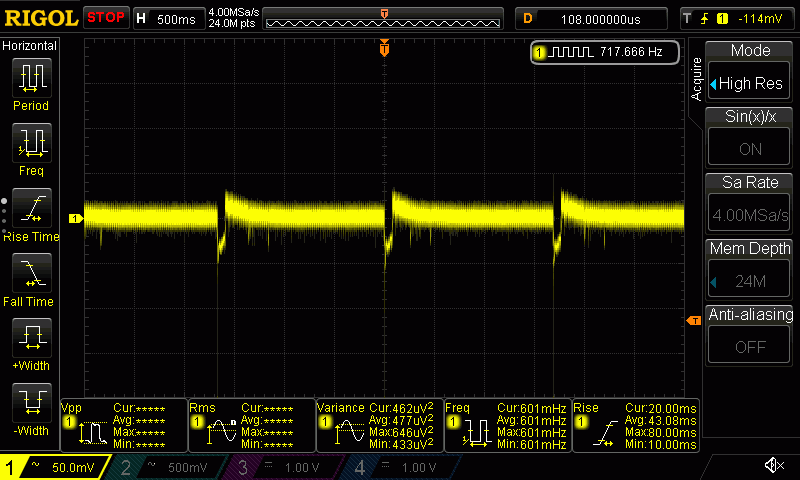Select the Period measurement icon

pyautogui.click(x=31, y=78)
